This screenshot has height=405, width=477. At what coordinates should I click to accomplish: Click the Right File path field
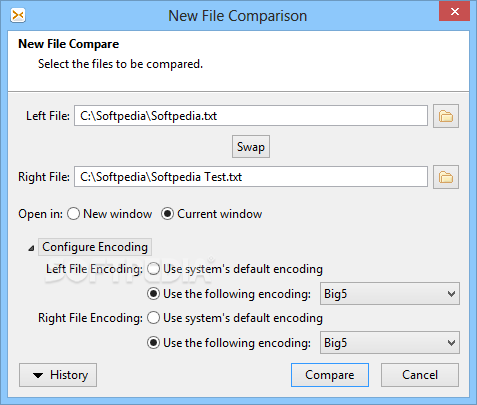click(251, 177)
